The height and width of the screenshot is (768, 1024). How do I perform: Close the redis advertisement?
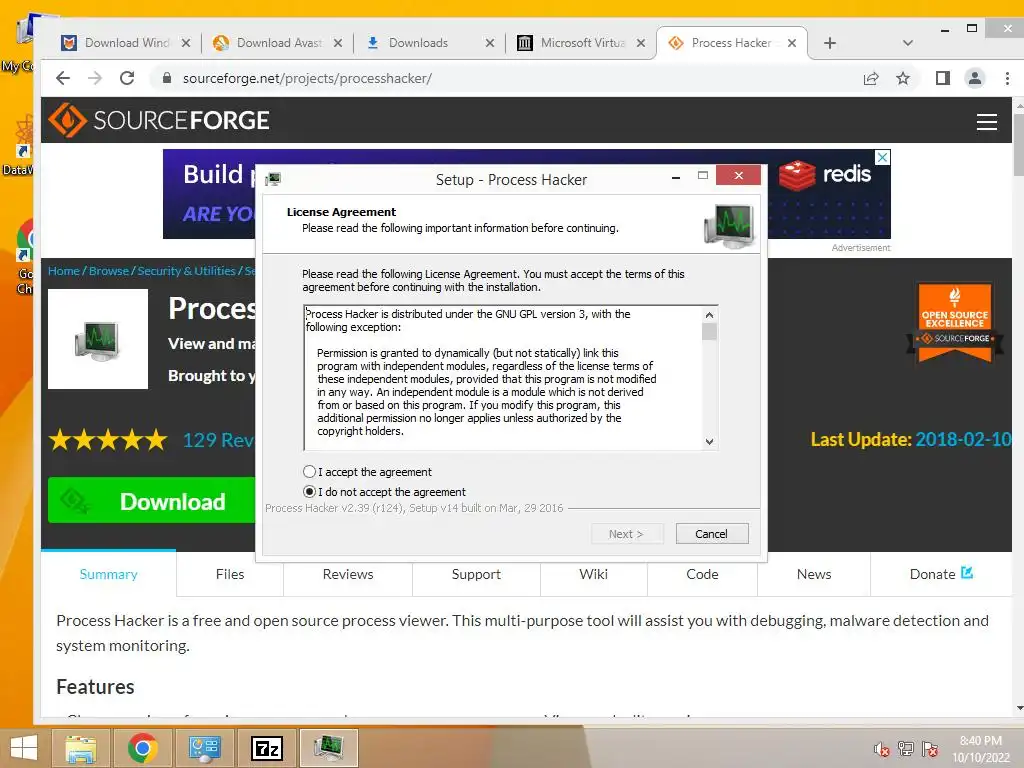[882, 157]
